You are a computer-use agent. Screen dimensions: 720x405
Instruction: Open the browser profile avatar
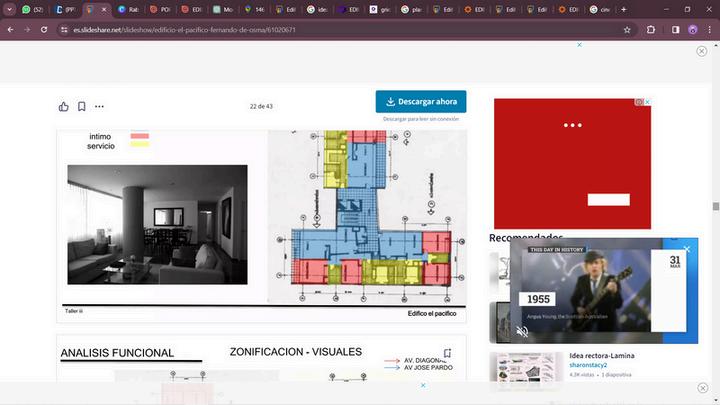point(693,30)
